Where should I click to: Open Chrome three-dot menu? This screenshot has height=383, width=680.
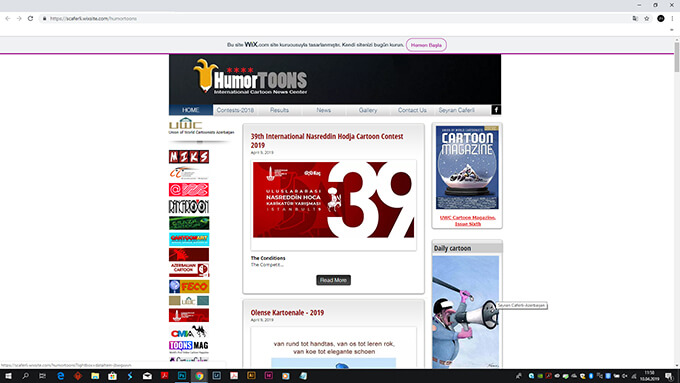tap(672, 19)
